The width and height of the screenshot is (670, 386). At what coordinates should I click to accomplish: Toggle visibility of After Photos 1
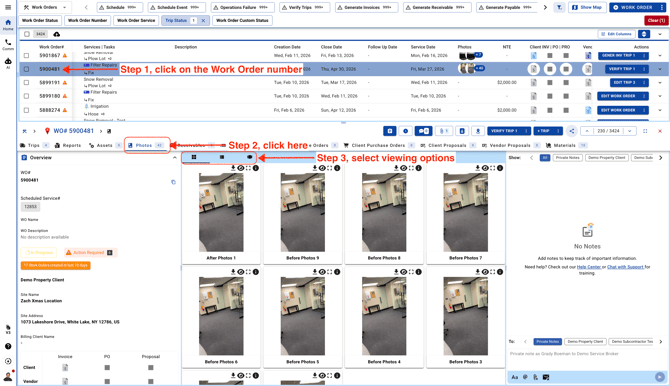pyautogui.click(x=241, y=168)
